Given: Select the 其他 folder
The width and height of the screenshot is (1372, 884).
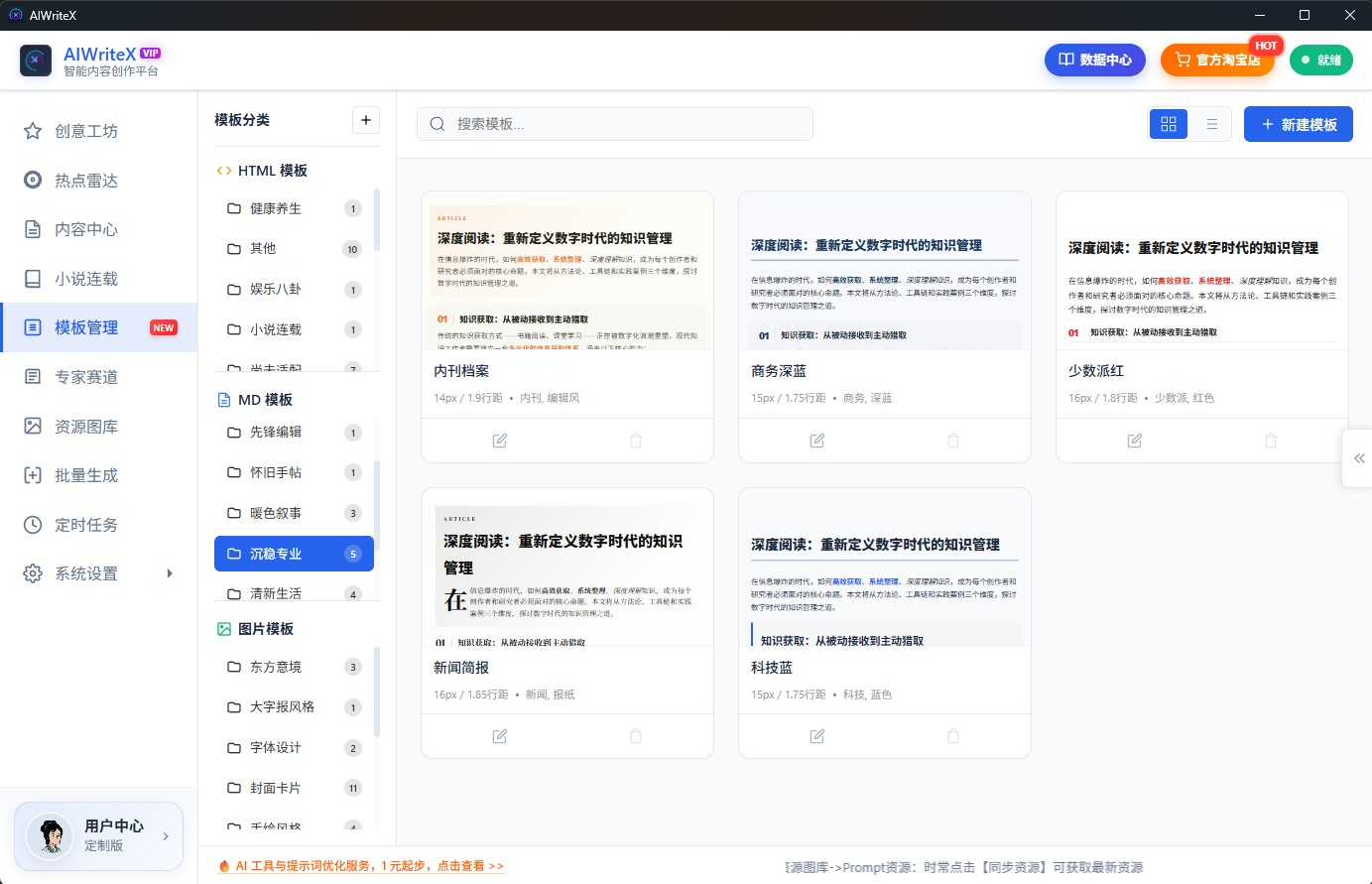Looking at the screenshot, I should (294, 249).
